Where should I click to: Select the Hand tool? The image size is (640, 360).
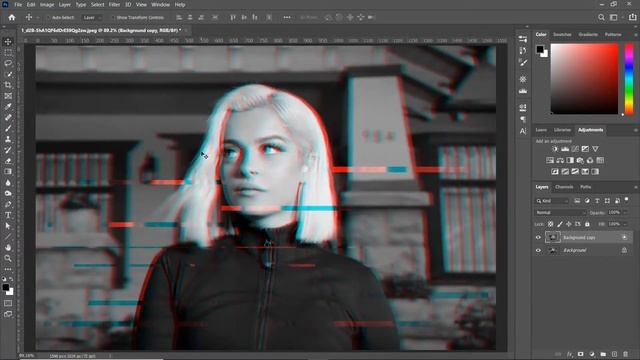(x=8, y=247)
